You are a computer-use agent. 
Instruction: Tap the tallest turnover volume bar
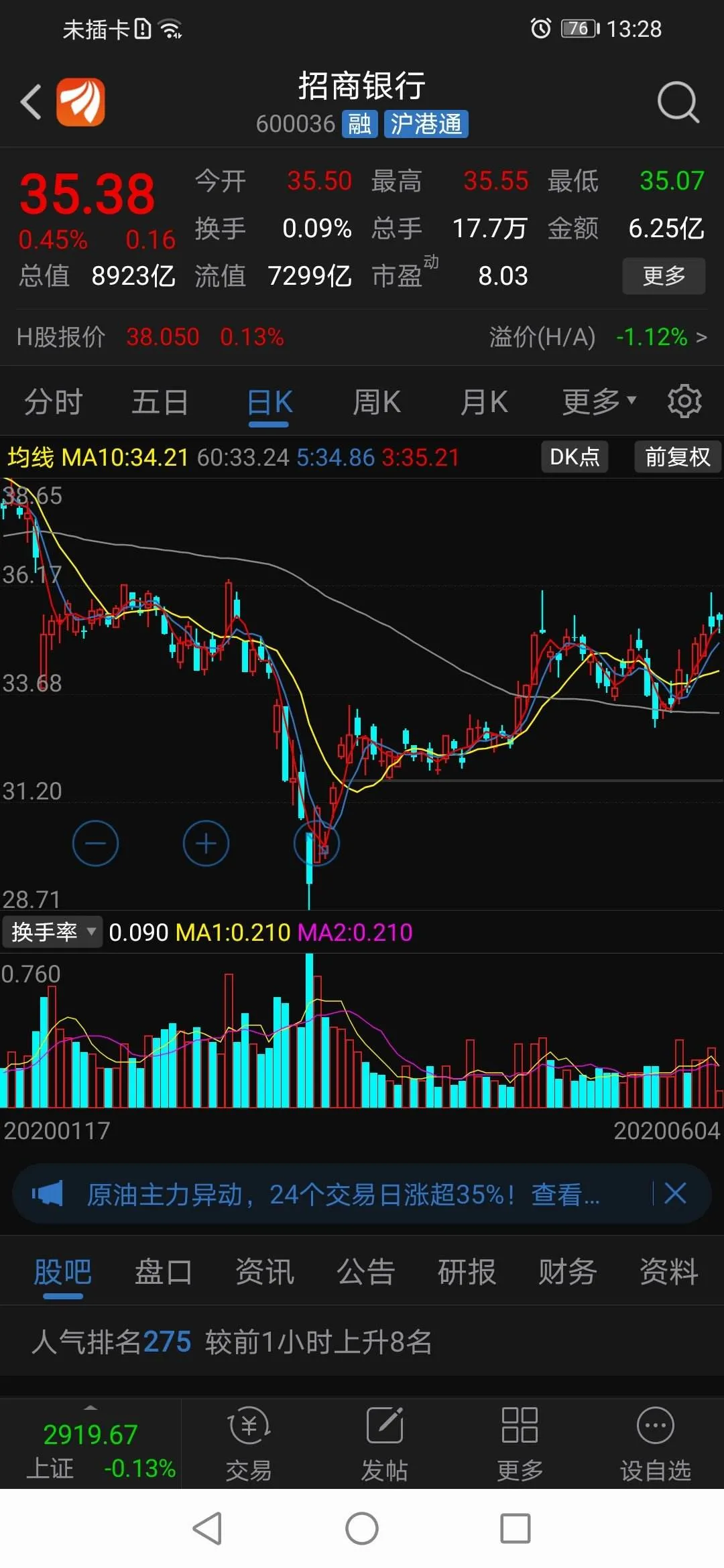click(x=309, y=1030)
